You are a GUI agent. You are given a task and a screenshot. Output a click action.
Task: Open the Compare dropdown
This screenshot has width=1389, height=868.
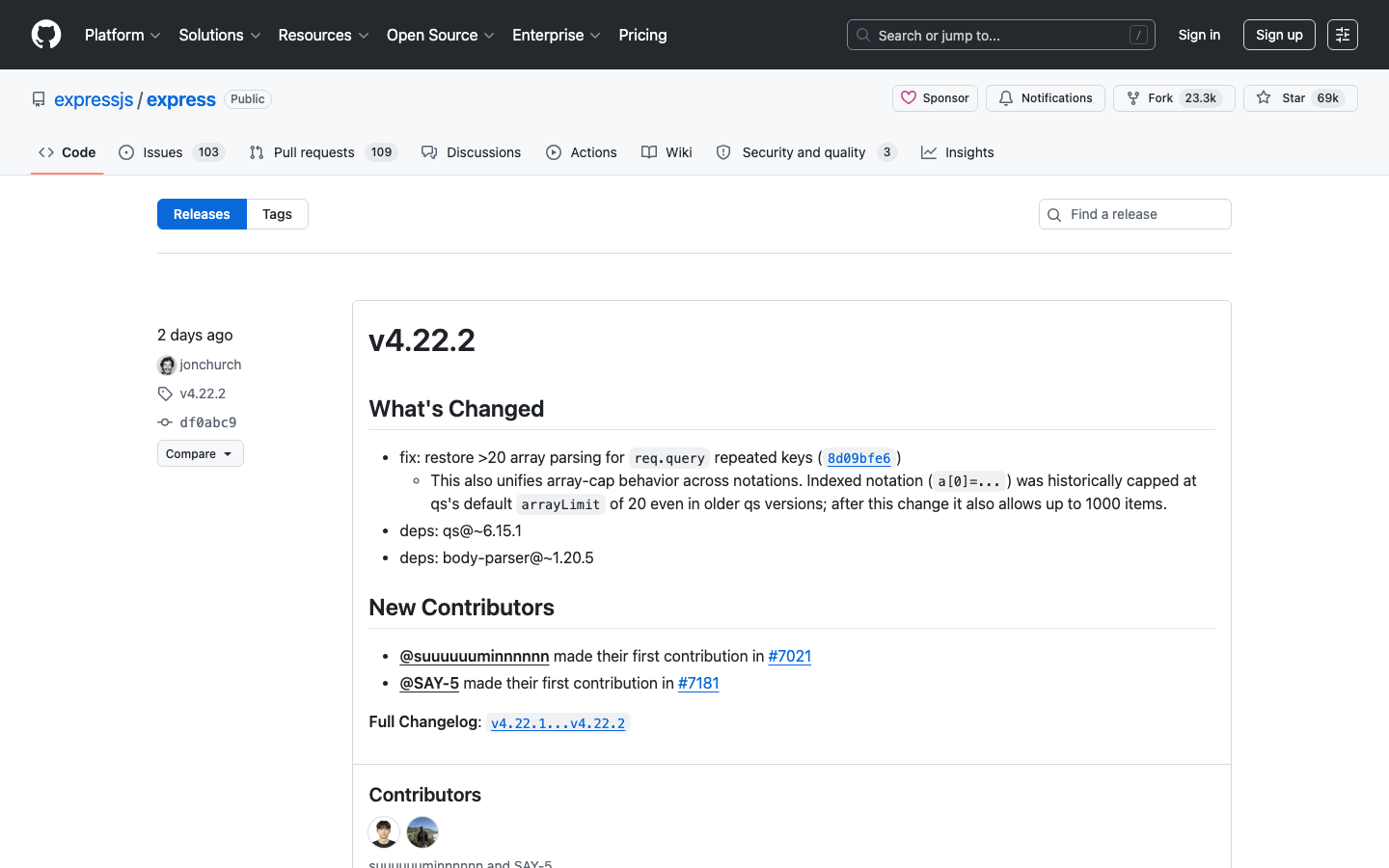pyautogui.click(x=201, y=453)
